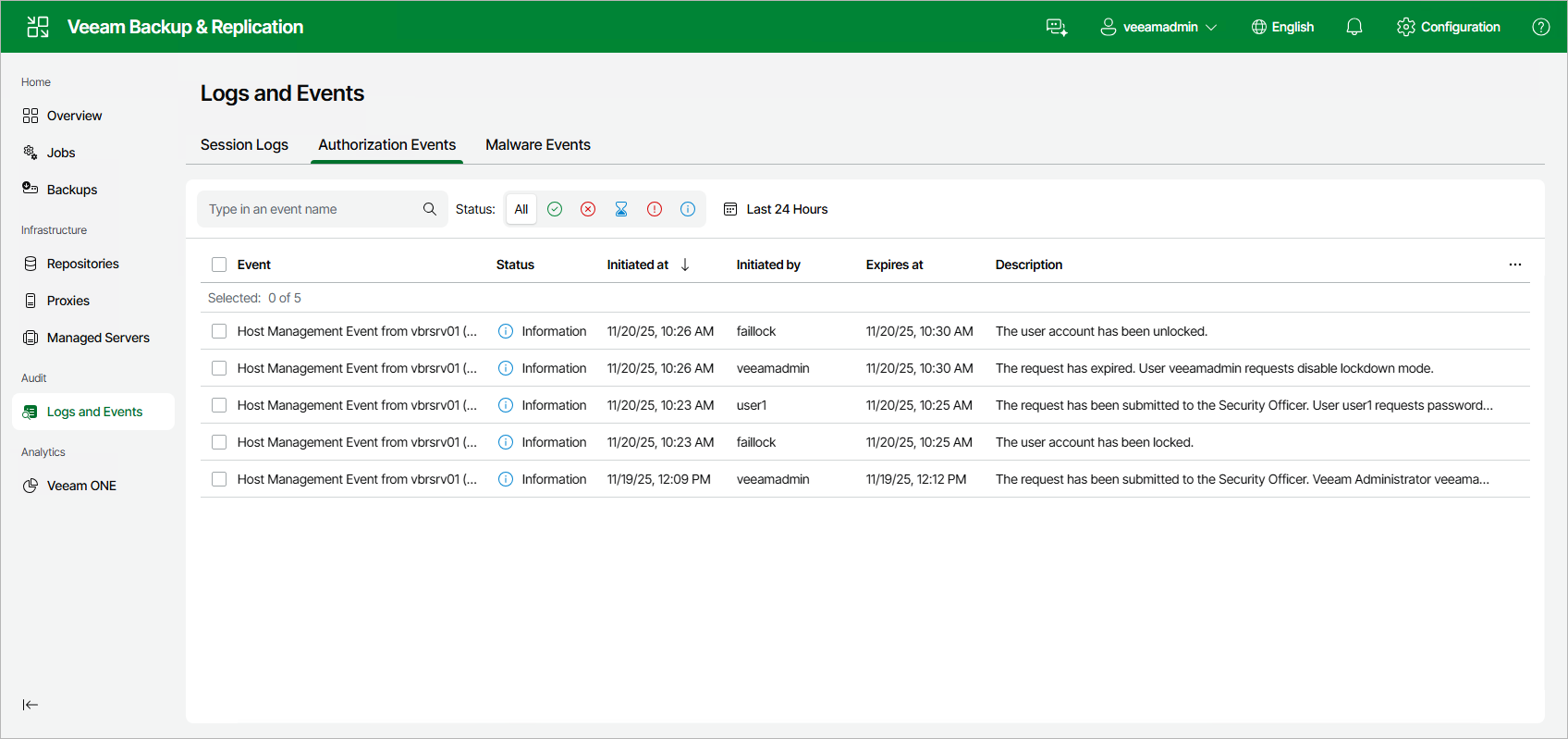Select checkbox for user1 password request event
This screenshot has height=739, width=1568.
(x=219, y=405)
